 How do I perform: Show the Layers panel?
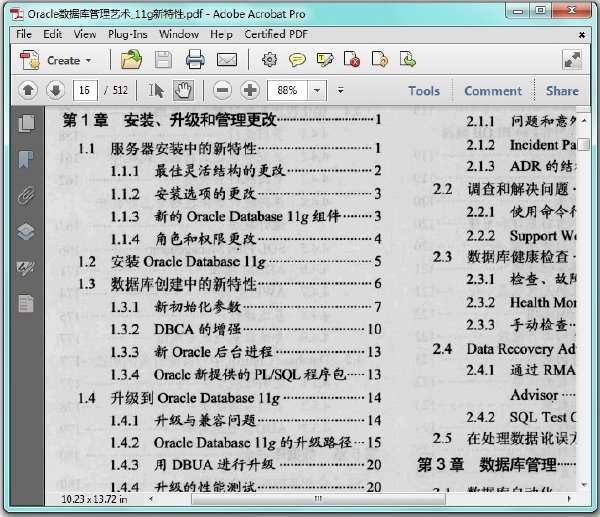26,232
